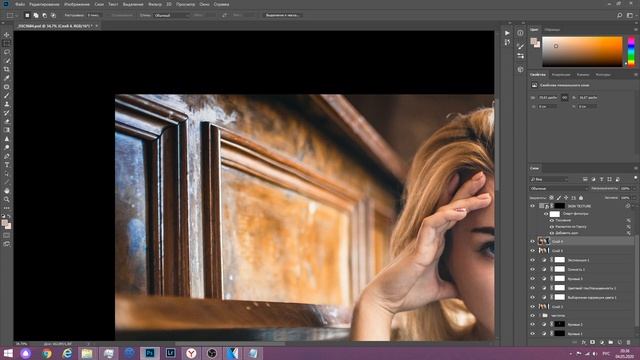Open the Layers panel menu
Image resolution: width=640 pixels, height=360 pixels.
[636, 168]
